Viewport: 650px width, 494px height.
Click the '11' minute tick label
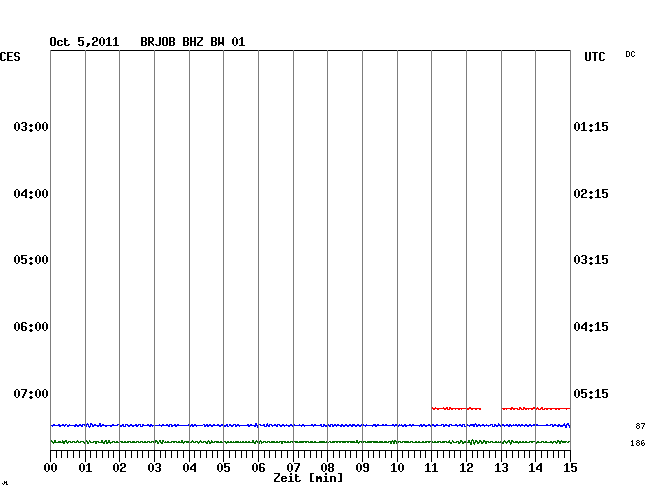[x=432, y=468]
